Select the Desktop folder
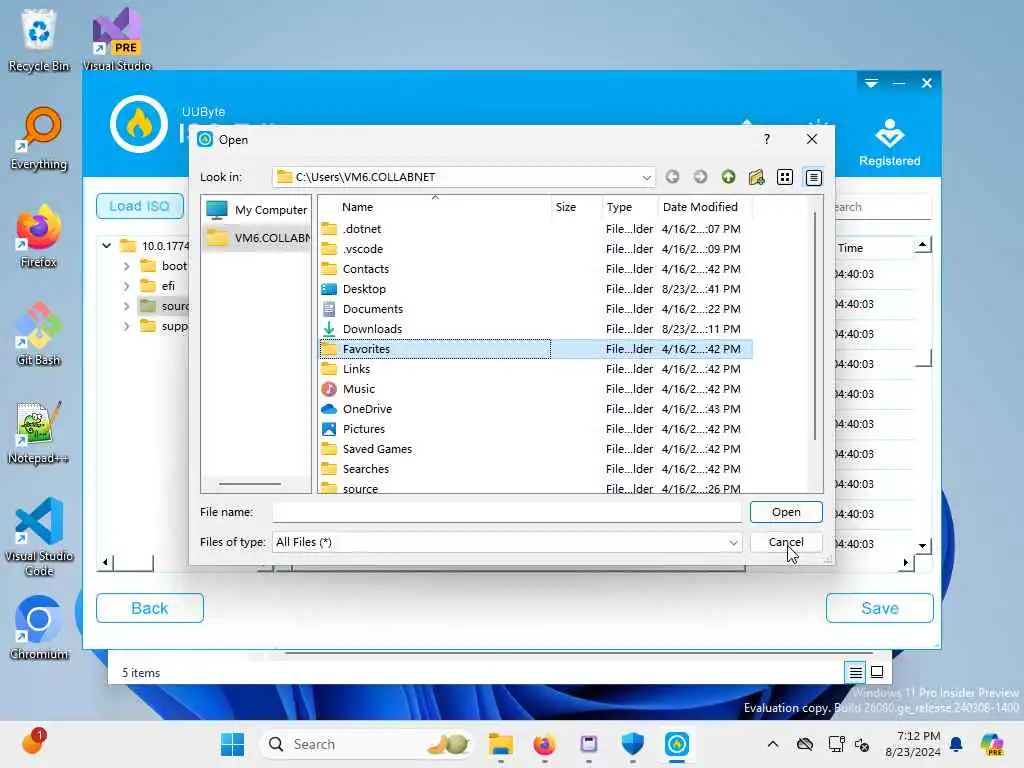Image resolution: width=1024 pixels, height=768 pixels. (x=364, y=289)
